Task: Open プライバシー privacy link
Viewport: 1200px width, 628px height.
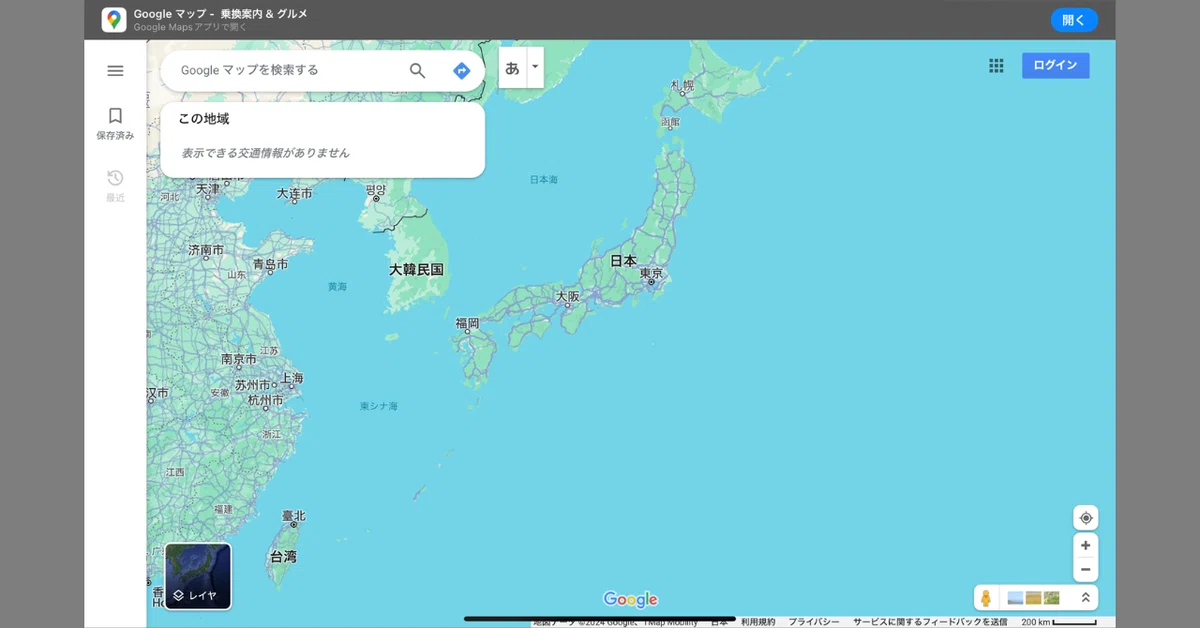Action: [813, 622]
